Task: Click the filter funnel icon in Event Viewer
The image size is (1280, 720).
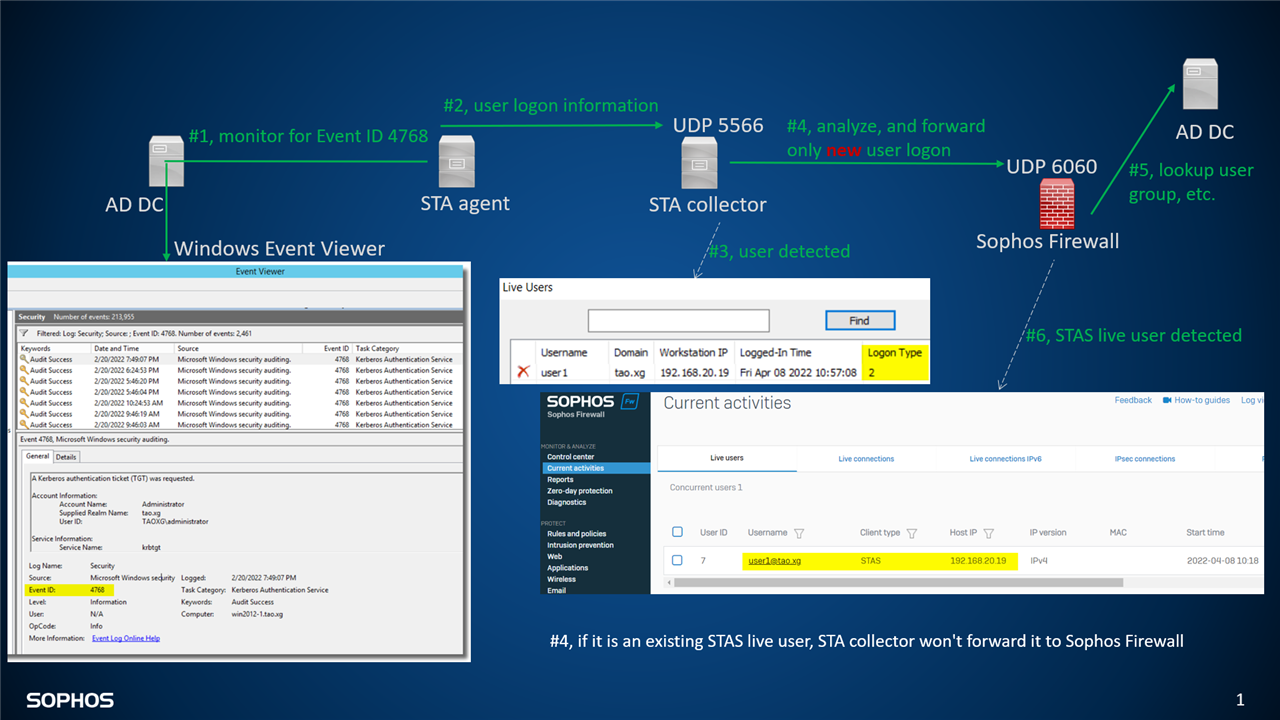Action: [24, 332]
